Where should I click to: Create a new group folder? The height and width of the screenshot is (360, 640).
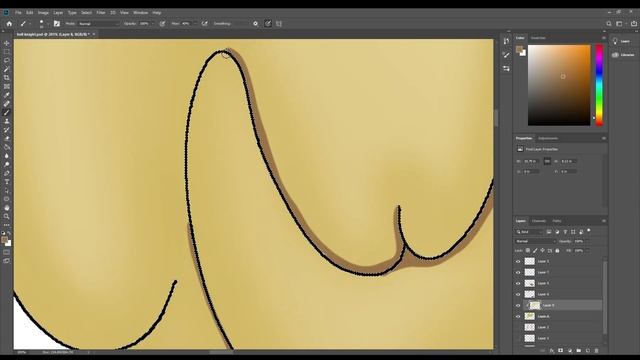(578, 351)
